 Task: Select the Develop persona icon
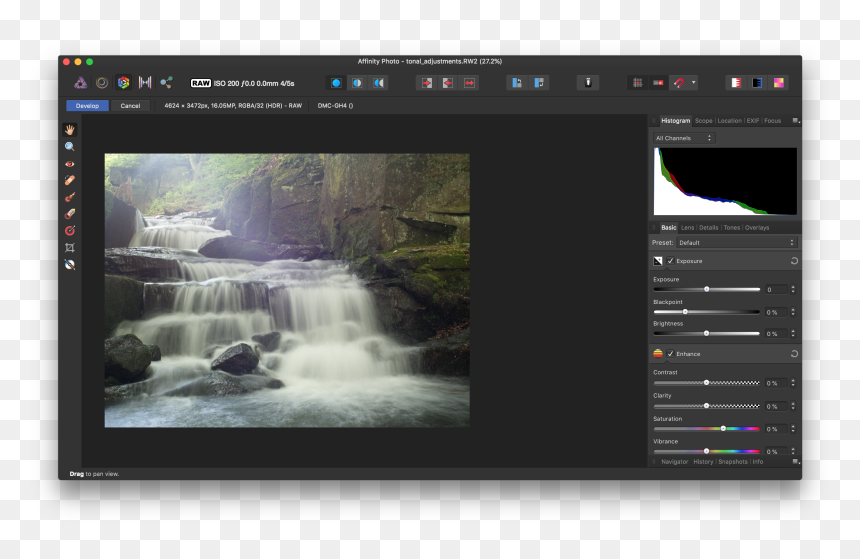[123, 83]
